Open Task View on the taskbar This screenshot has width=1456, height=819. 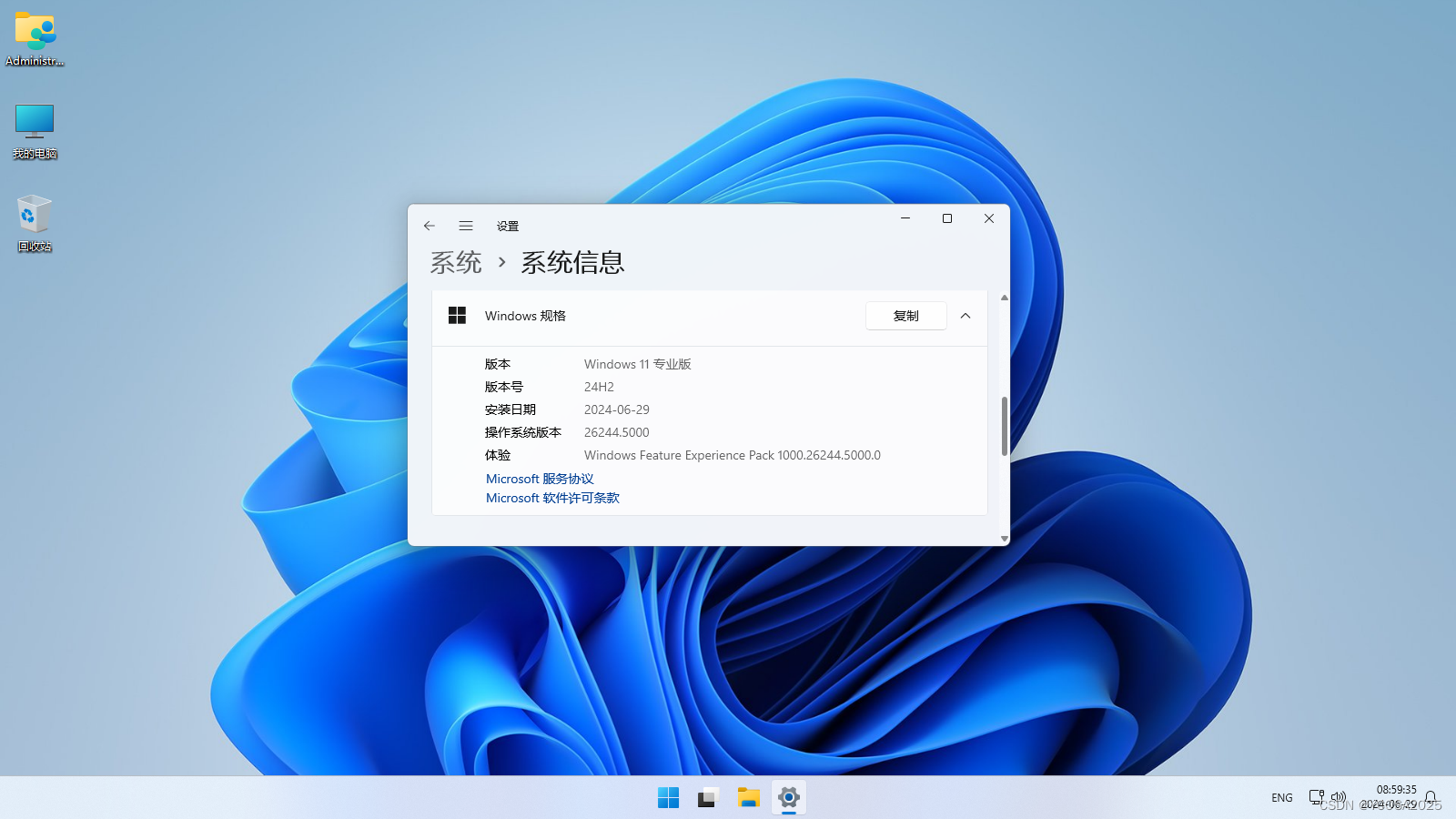708,798
